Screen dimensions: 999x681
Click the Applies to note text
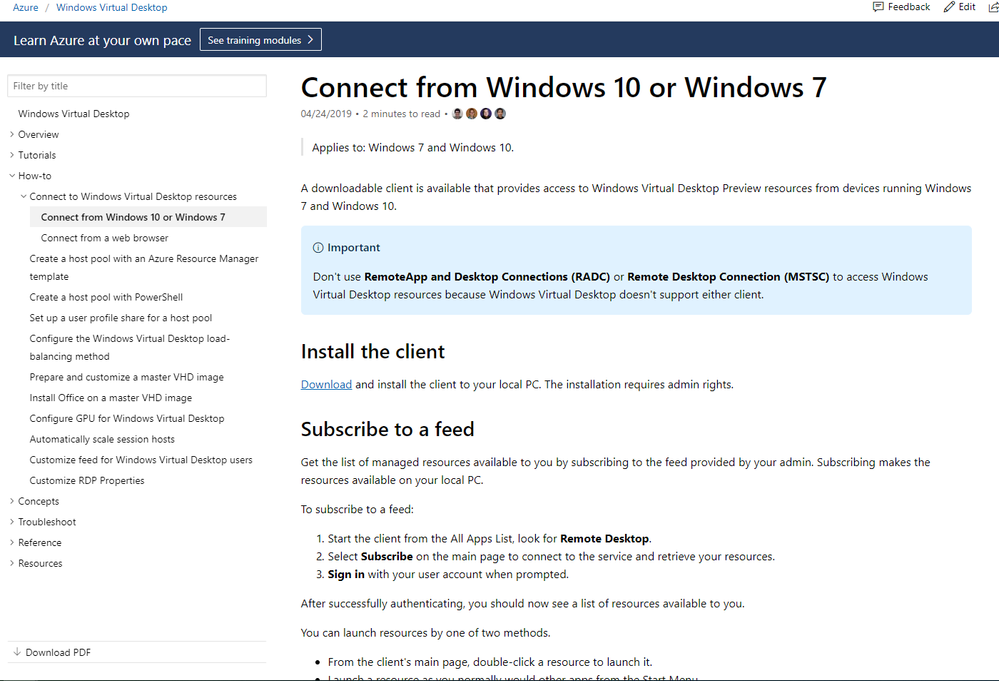pos(413,147)
